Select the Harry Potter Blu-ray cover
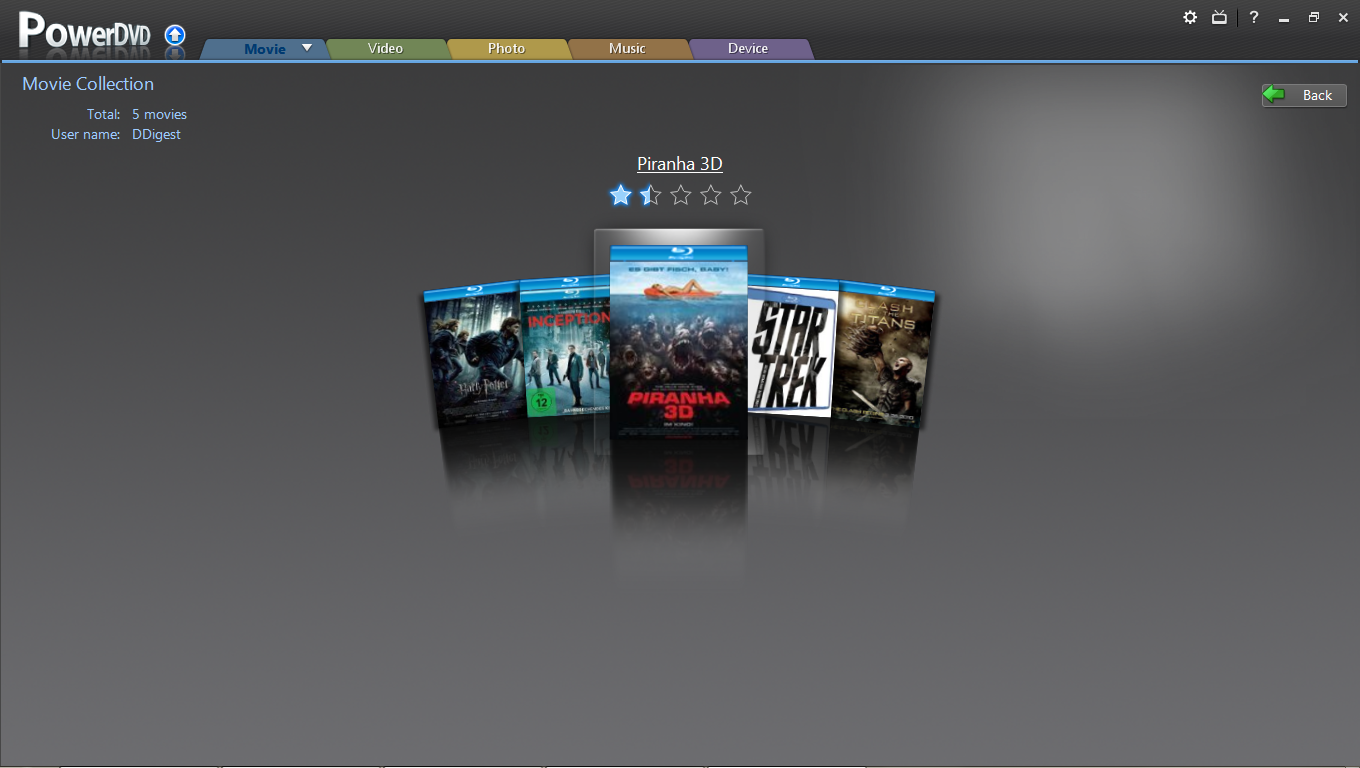The width and height of the screenshot is (1360, 768). 470,355
